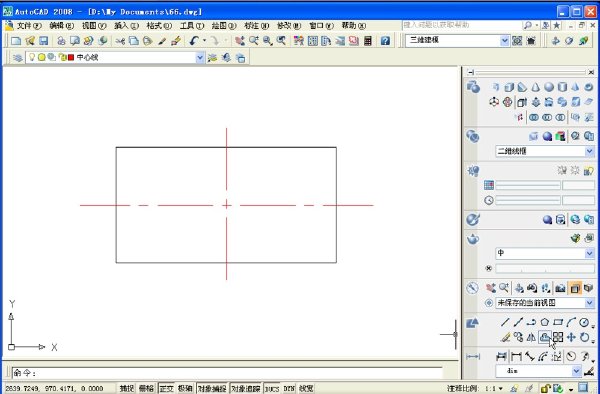This screenshot has height=394, width=600.
Task: Toggle 栅格 grid display in status bar
Action: click(146, 389)
